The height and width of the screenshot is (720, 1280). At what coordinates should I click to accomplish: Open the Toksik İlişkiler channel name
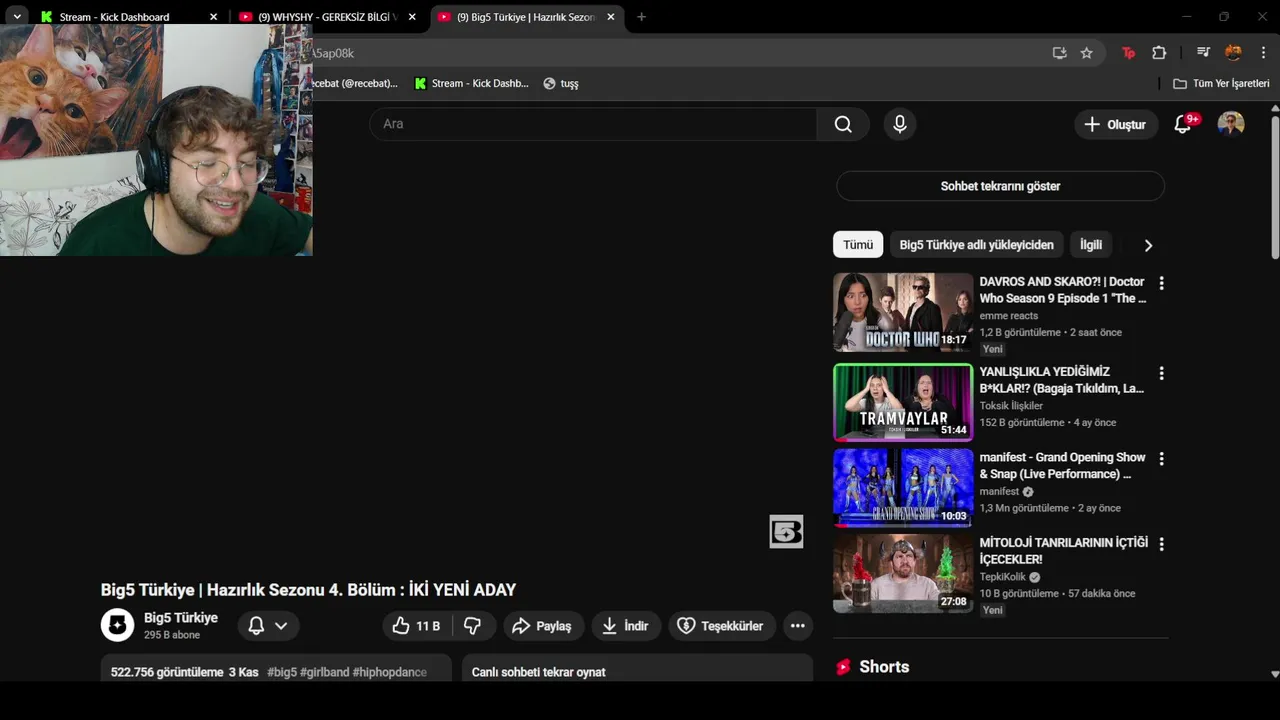[x=1011, y=406]
